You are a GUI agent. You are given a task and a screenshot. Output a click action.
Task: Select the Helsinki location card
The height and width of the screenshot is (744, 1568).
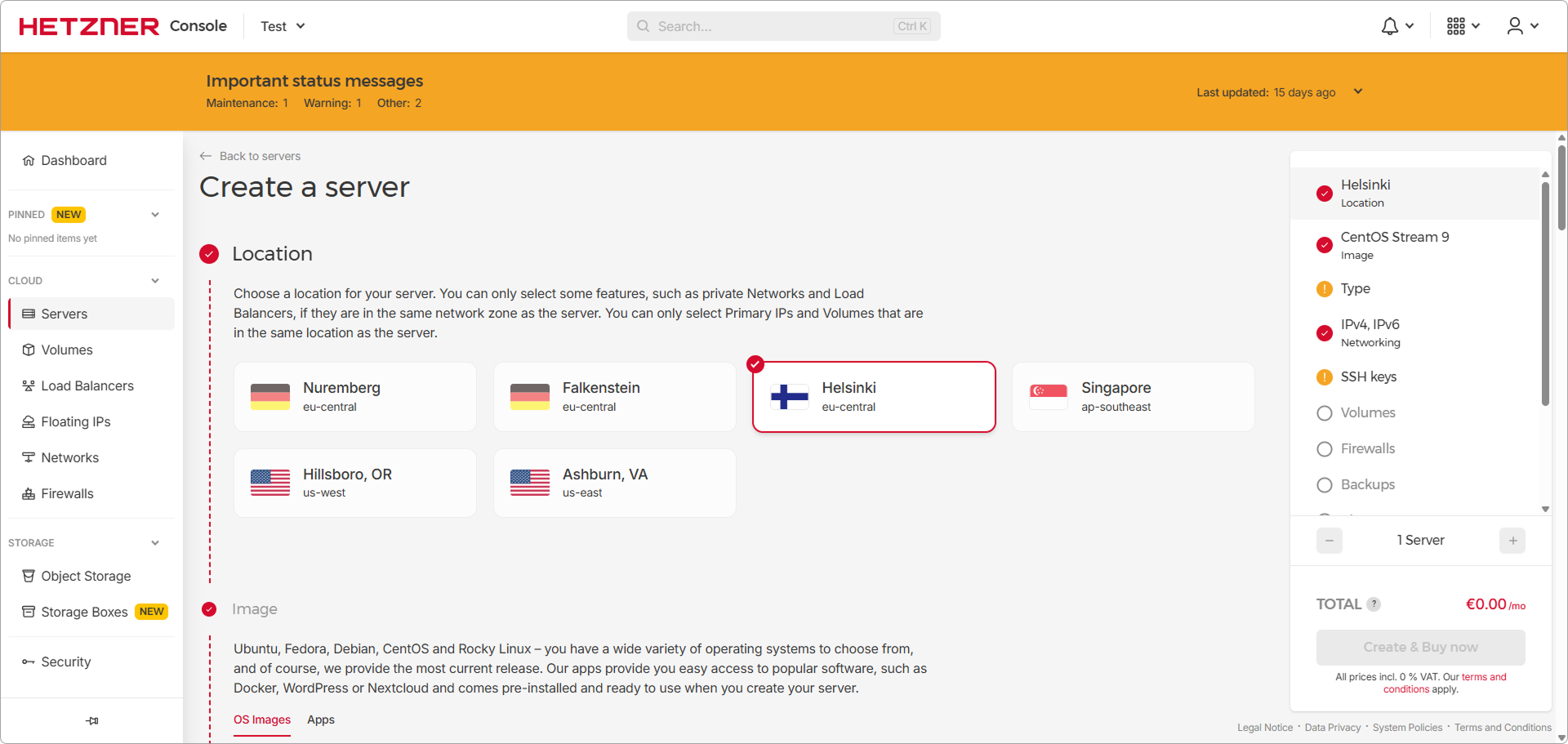point(874,397)
